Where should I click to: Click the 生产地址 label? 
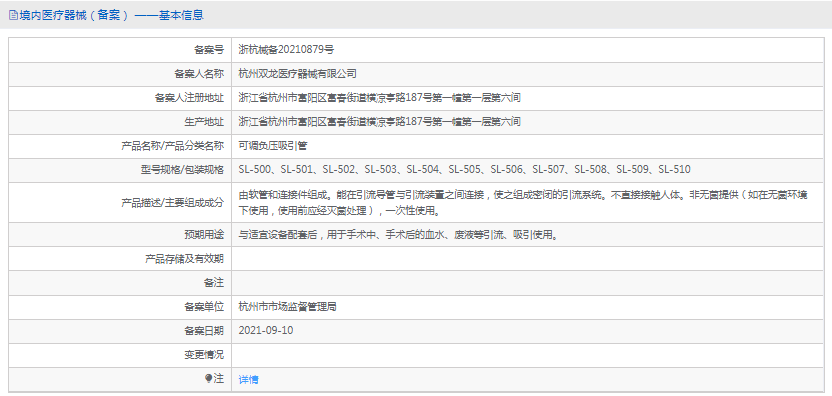coord(204,122)
